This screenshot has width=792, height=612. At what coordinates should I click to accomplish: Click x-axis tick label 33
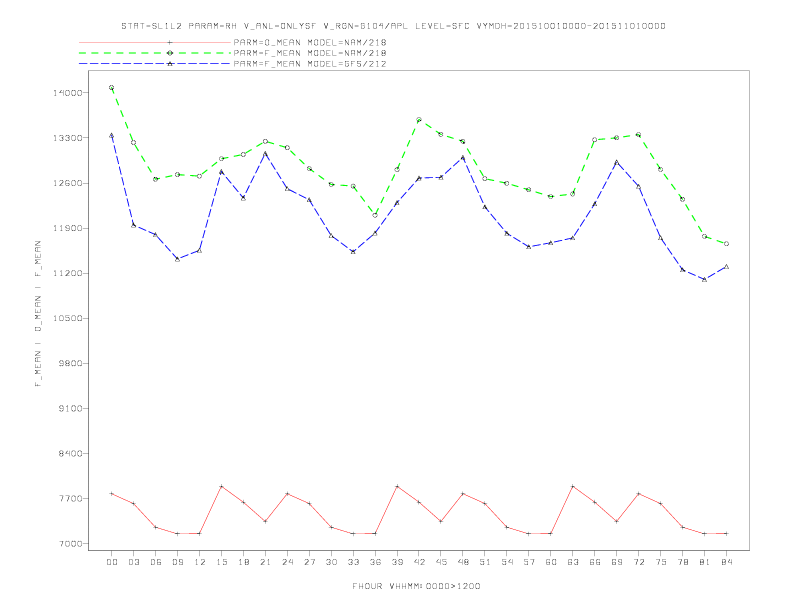point(354,562)
